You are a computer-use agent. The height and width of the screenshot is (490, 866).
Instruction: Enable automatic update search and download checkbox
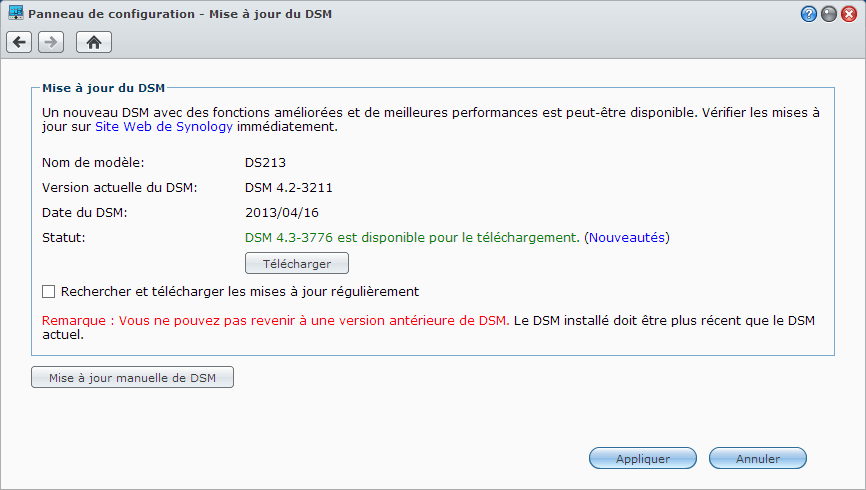[x=49, y=292]
